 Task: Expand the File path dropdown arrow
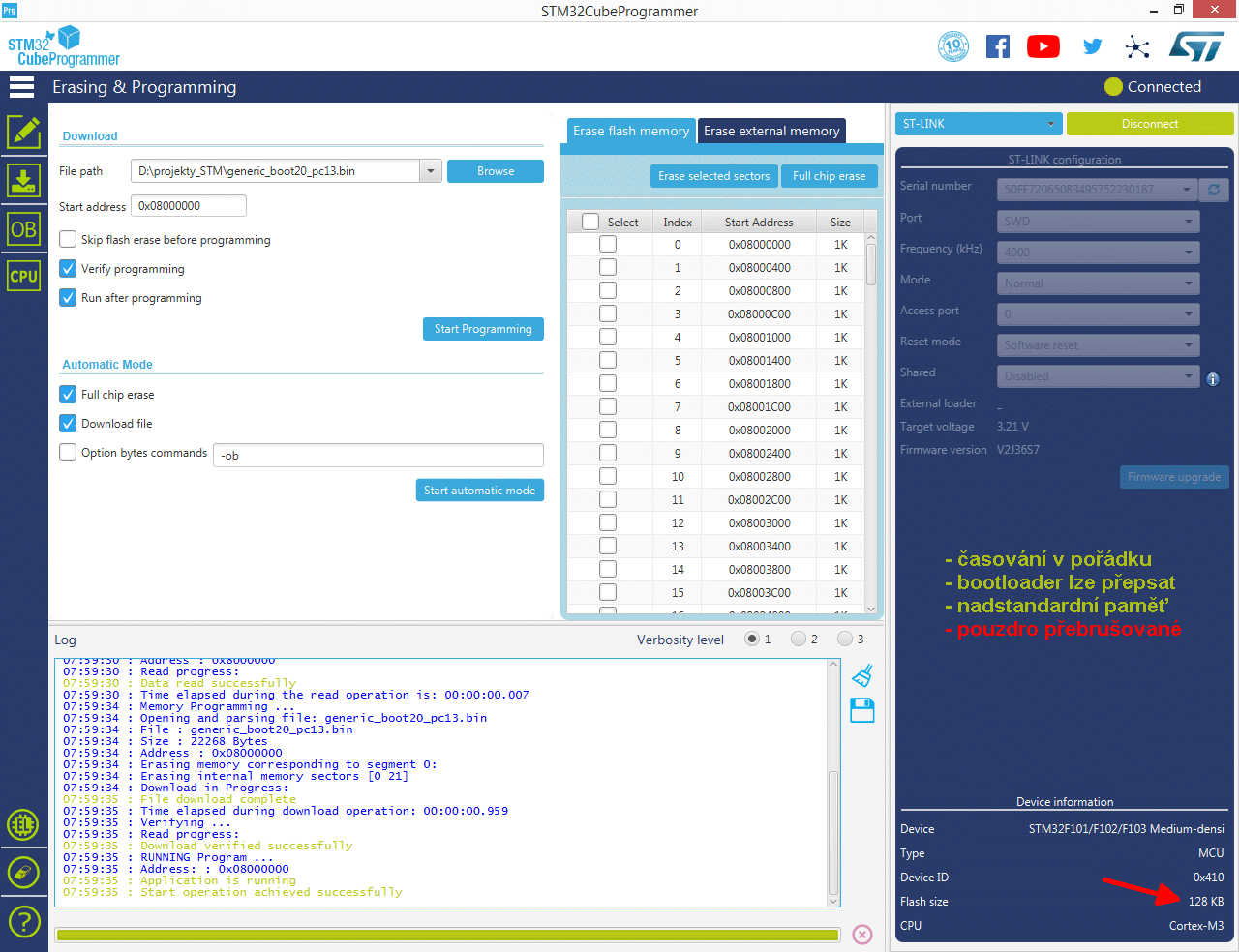(431, 171)
